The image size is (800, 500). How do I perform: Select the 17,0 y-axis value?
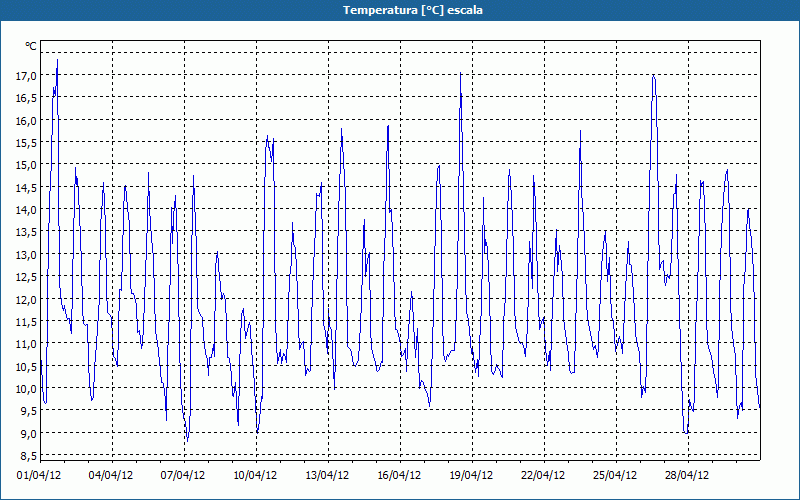[26, 76]
